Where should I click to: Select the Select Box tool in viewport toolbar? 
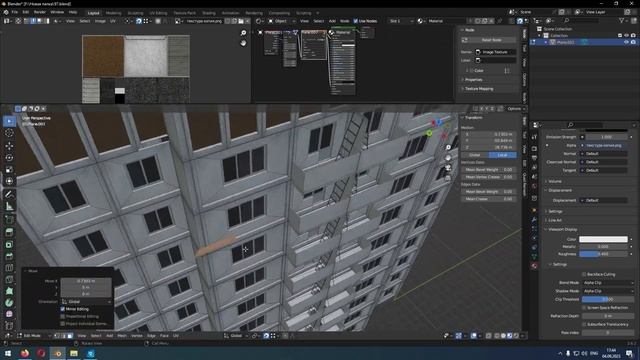pyautogui.click(x=9, y=121)
